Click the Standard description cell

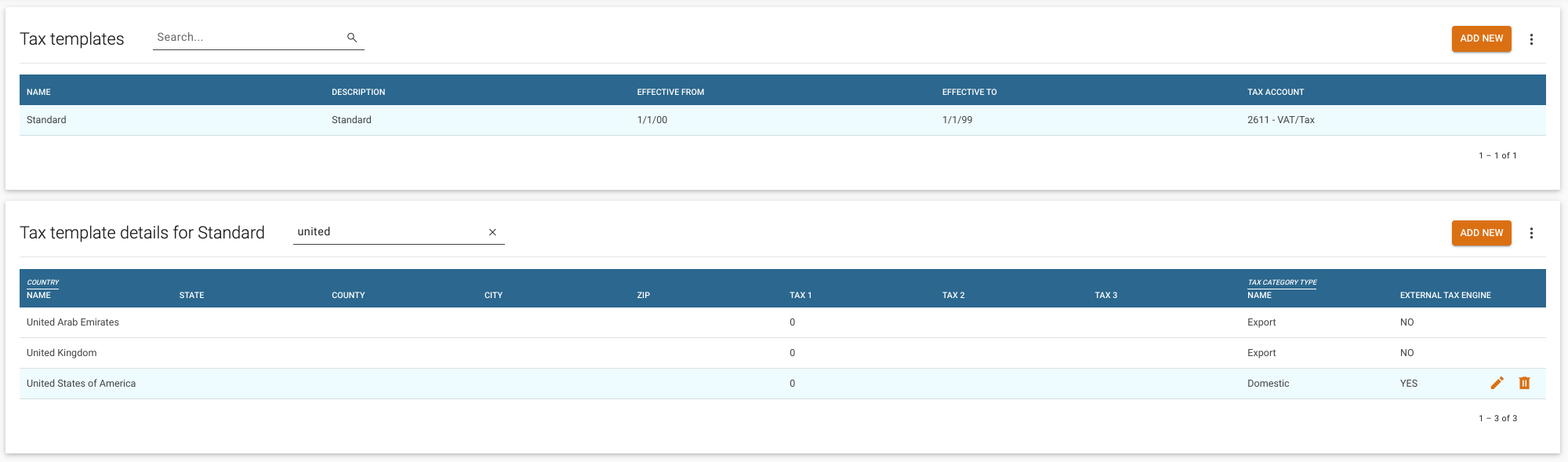click(x=351, y=120)
